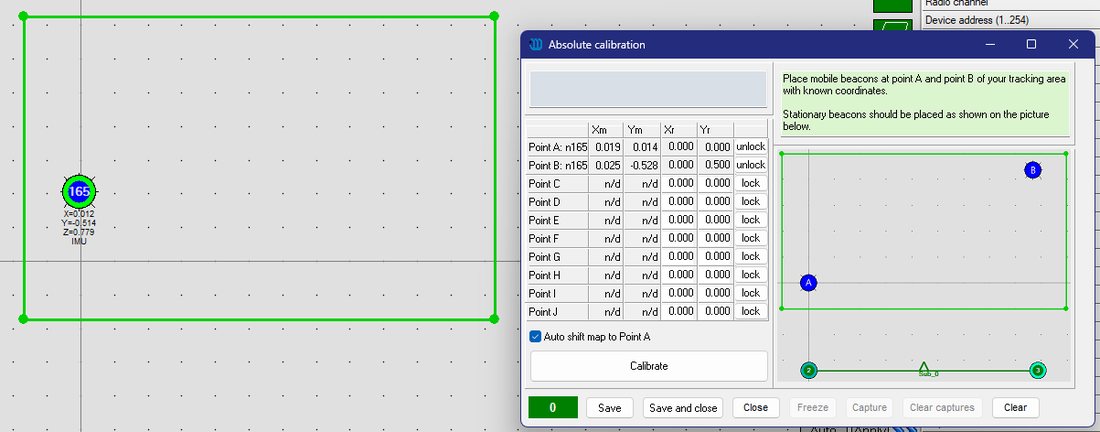The image size is (1100, 432).
Task: Click point A marker in calibration diagram
Action: (808, 283)
